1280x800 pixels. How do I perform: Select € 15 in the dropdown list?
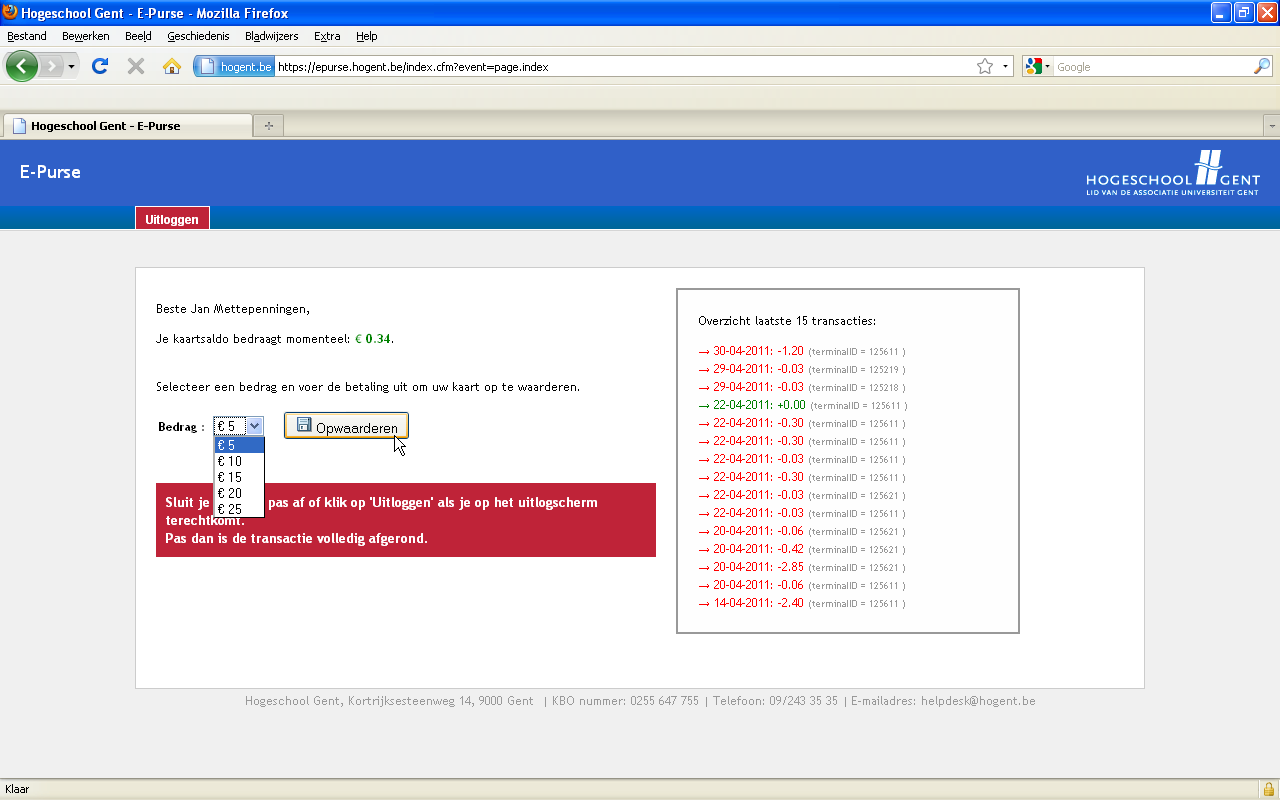click(x=239, y=477)
